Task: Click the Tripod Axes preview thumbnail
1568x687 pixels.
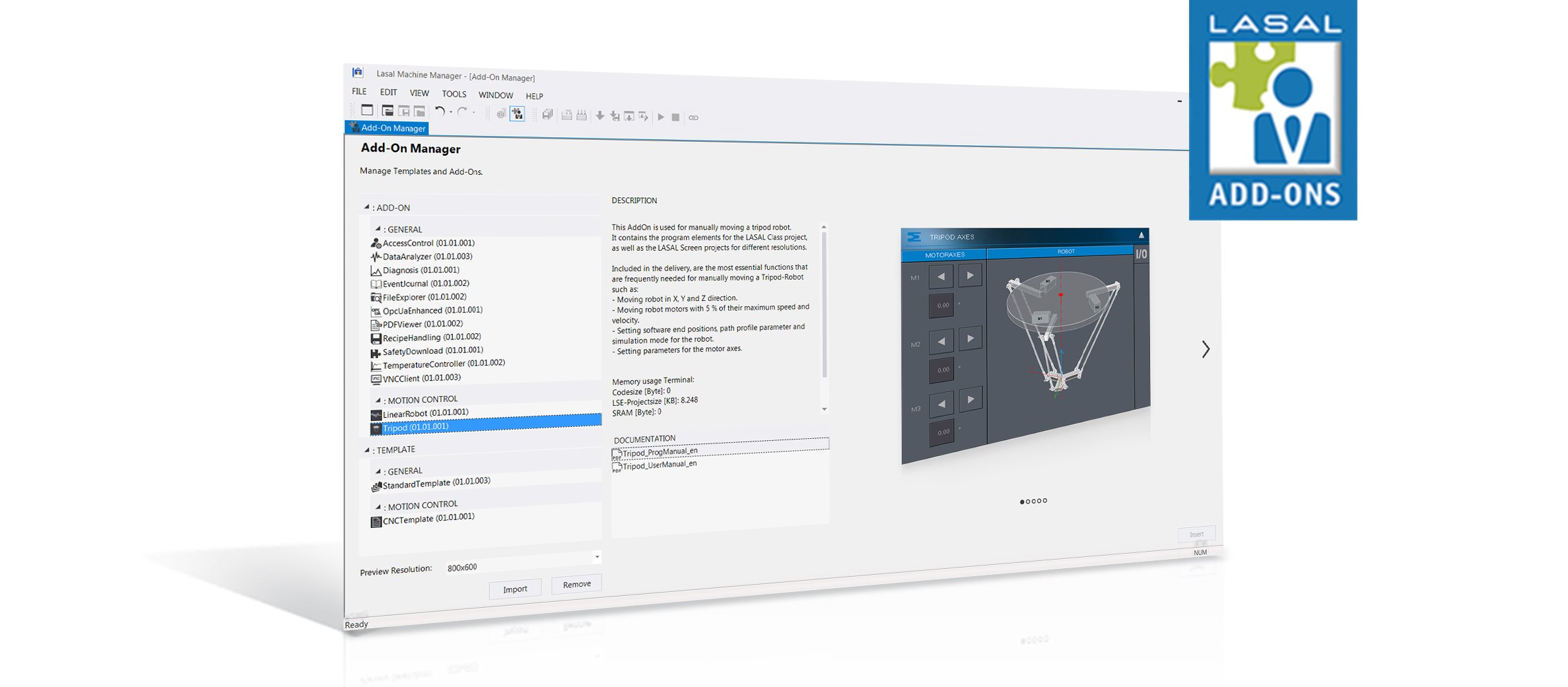Action: click(1025, 345)
